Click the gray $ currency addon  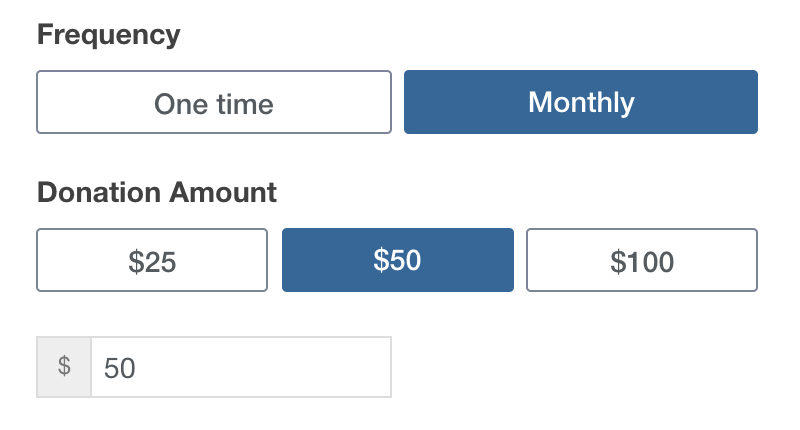click(64, 367)
